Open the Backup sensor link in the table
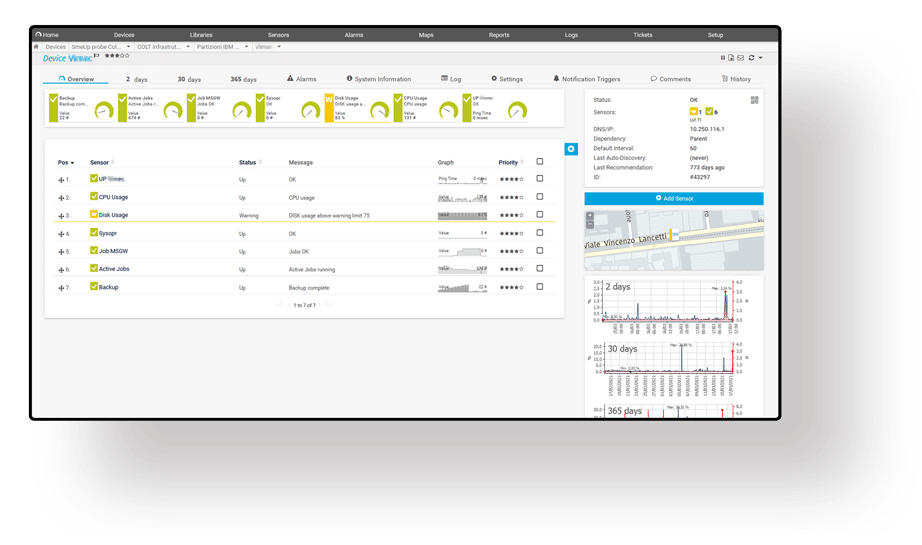 (x=108, y=287)
